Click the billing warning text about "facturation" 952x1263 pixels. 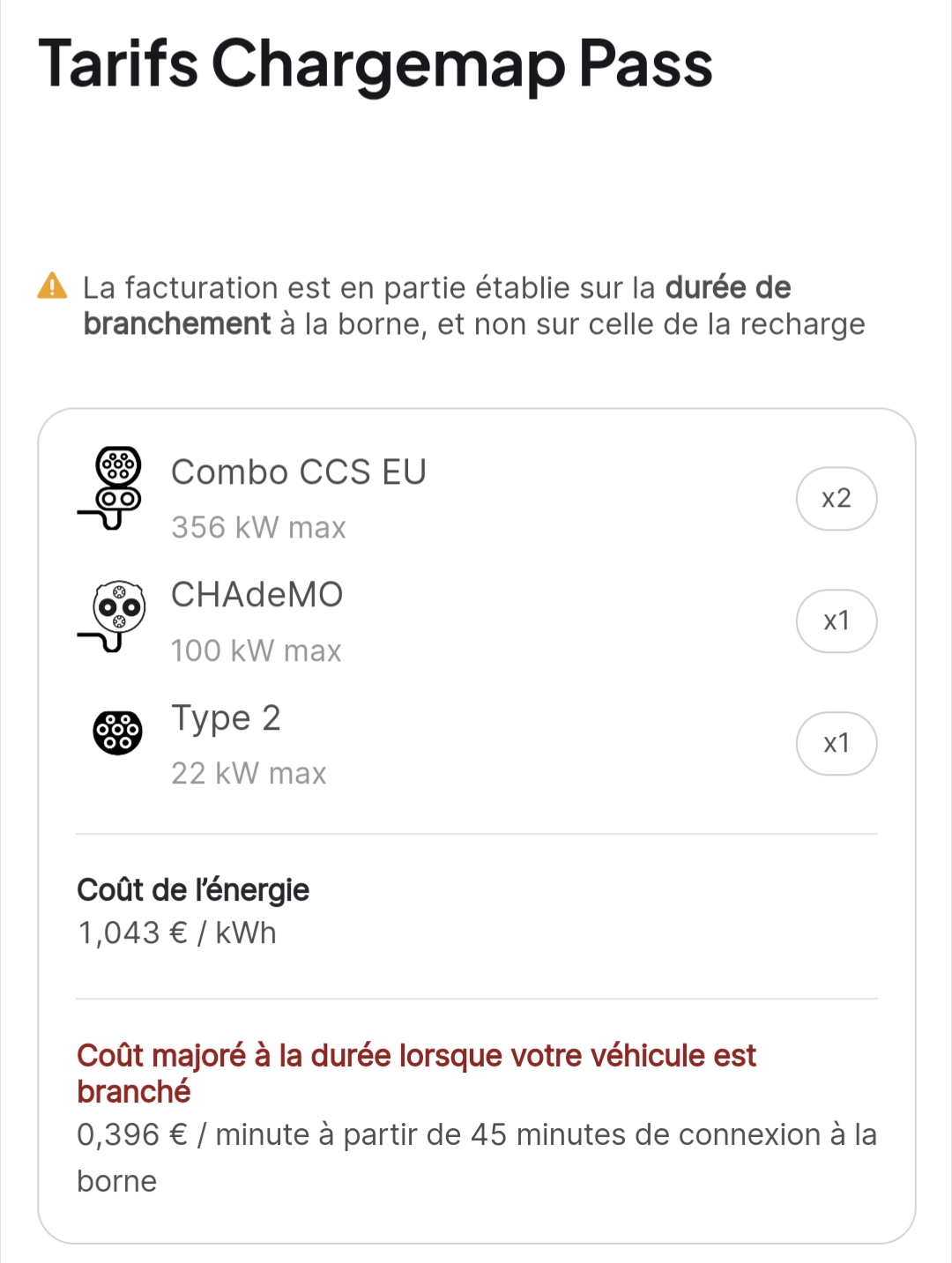pyautogui.click(x=370, y=288)
